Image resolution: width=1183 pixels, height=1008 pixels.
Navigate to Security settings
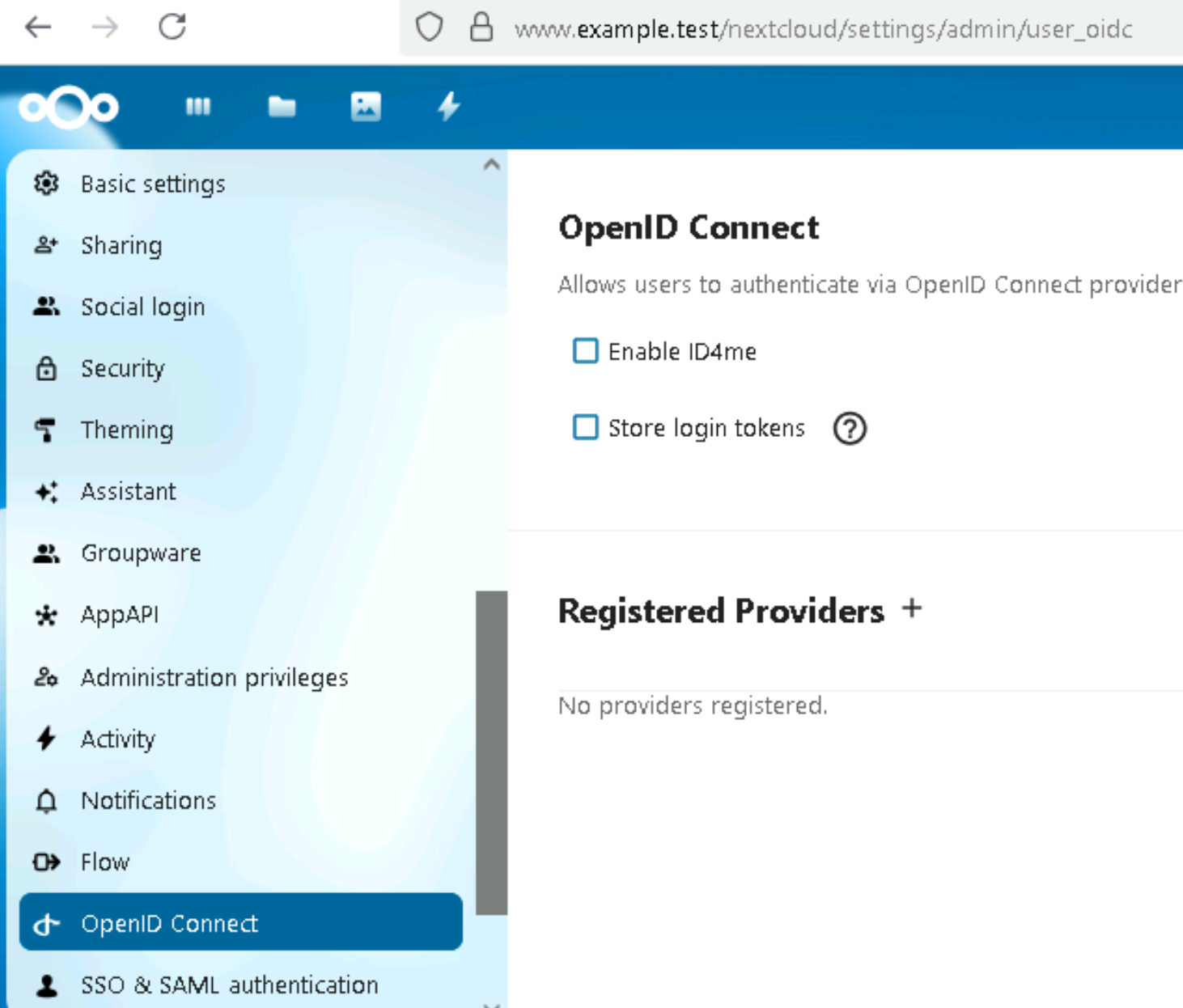[x=240, y=368]
